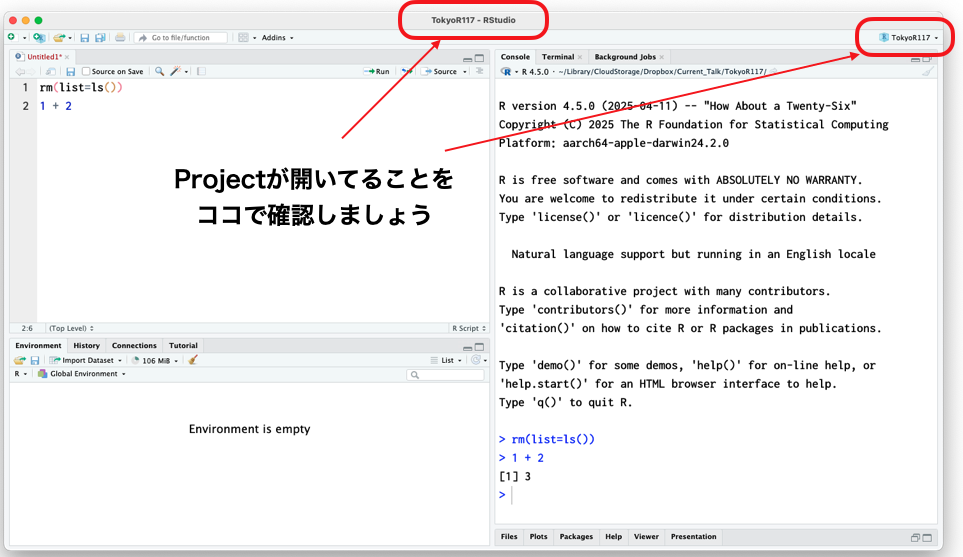This screenshot has width=963, height=557.
Task: Open the Packages tab
Action: [576, 537]
